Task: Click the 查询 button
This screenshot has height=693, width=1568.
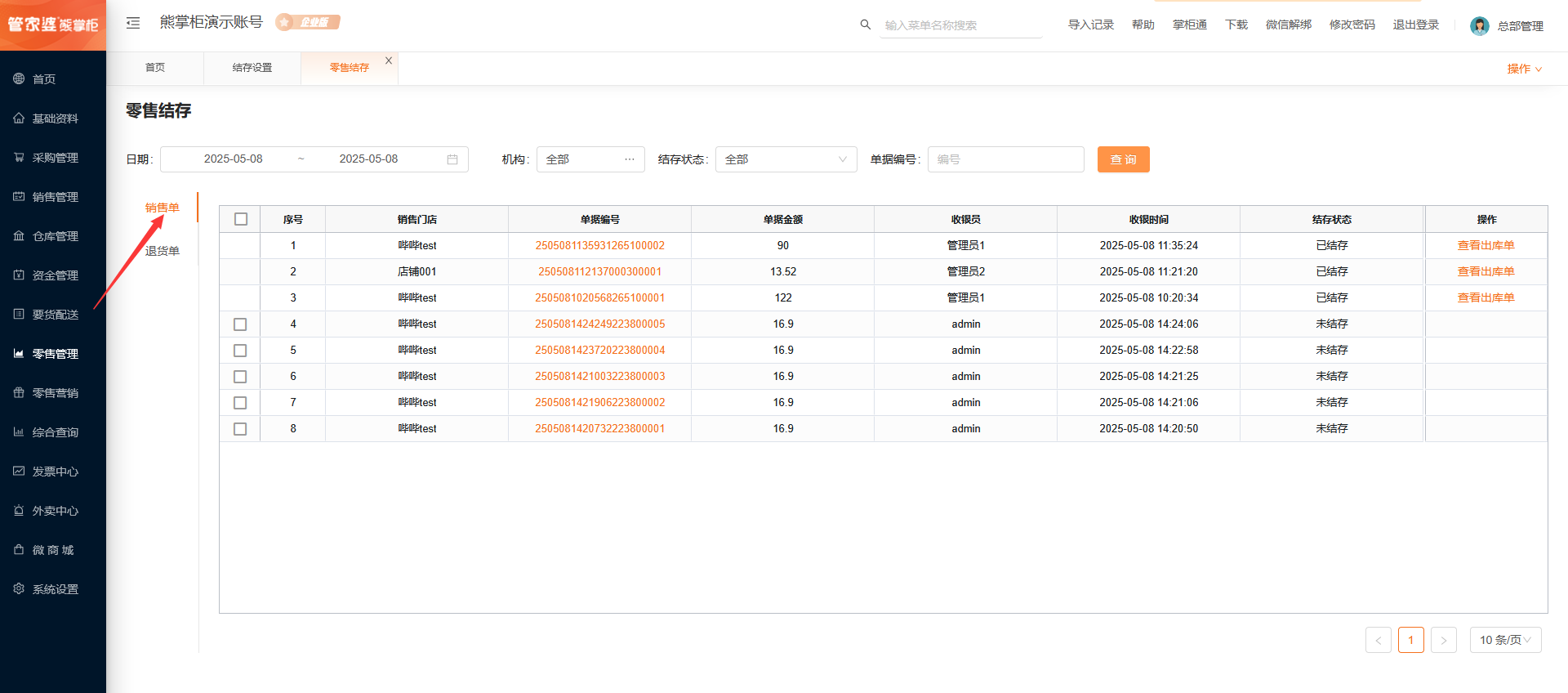Action: (1123, 159)
